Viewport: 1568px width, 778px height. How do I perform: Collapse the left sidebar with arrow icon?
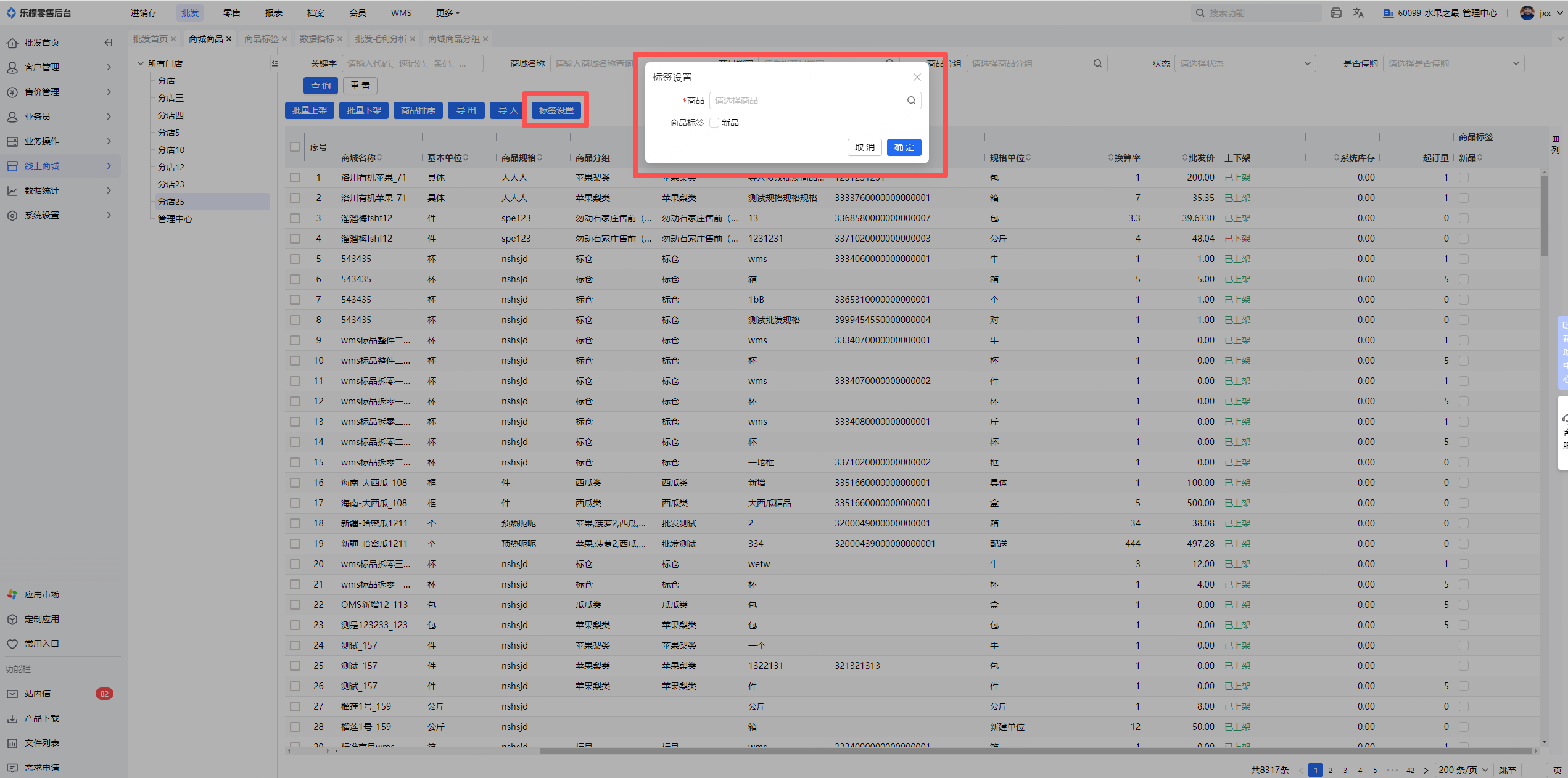(109, 43)
